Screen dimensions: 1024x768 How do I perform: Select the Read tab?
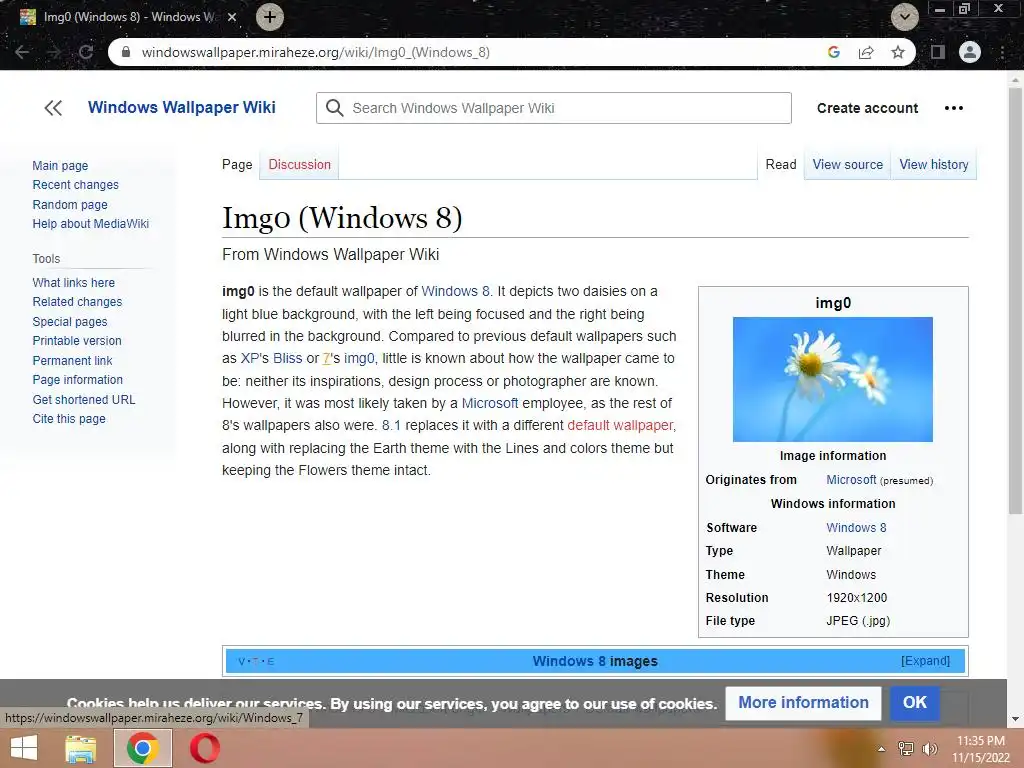(x=781, y=165)
